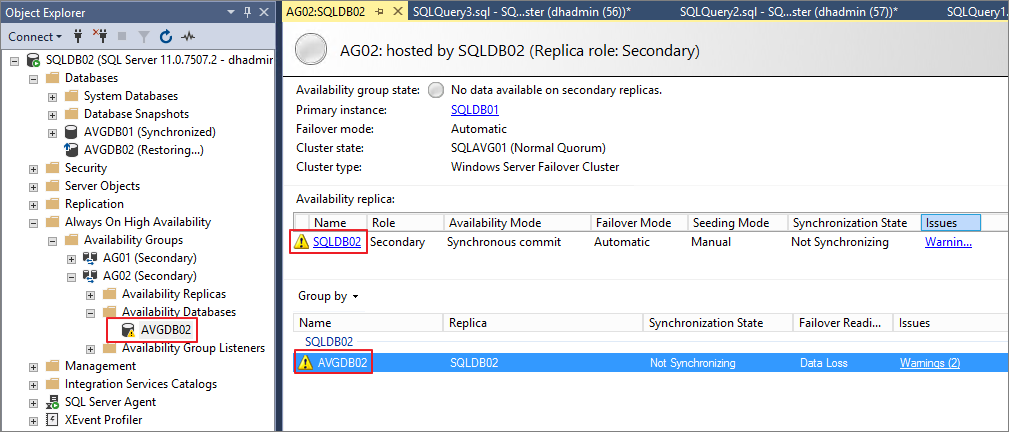Screen dimensions: 1009x432
Task: Sort by Seeding Mode column header
Action: click(x=738, y=223)
